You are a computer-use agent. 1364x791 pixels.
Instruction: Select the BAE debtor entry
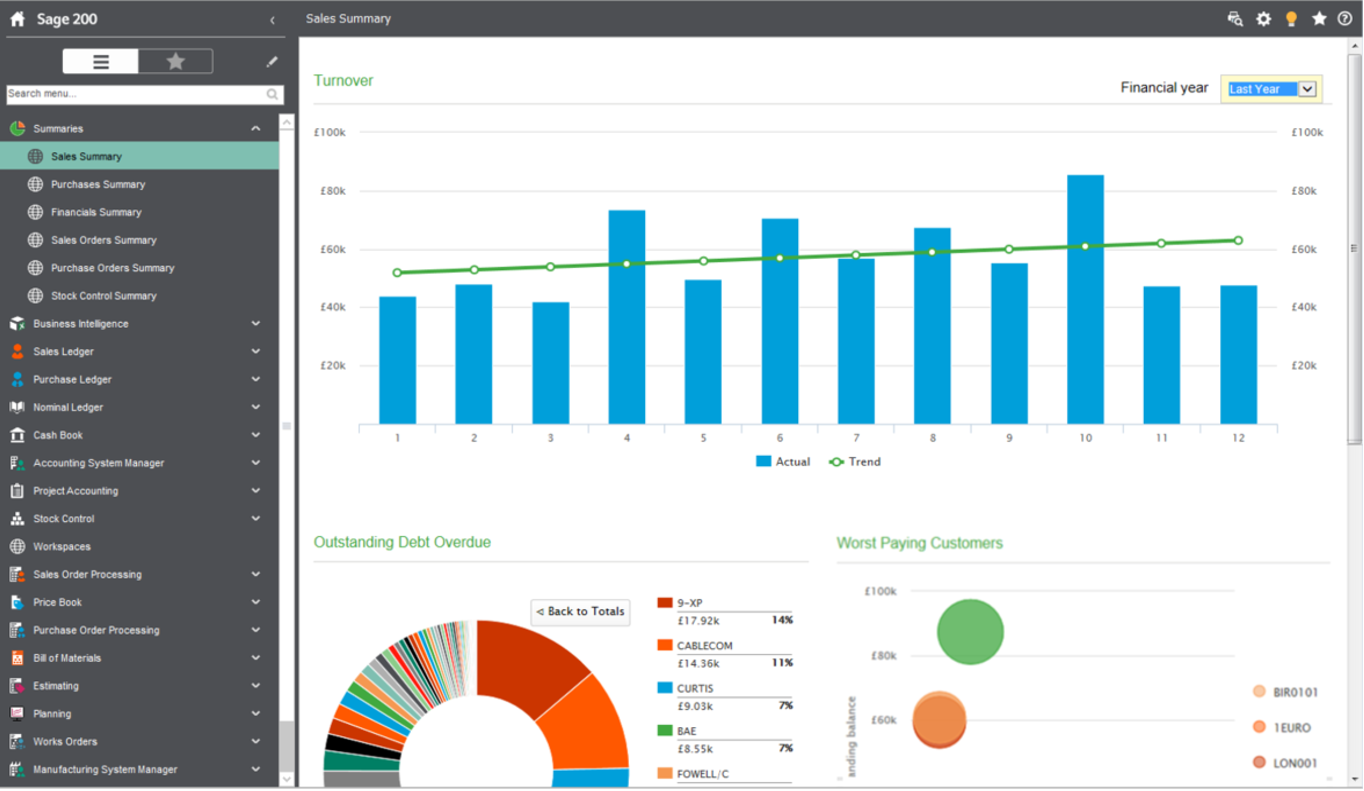tap(725, 739)
